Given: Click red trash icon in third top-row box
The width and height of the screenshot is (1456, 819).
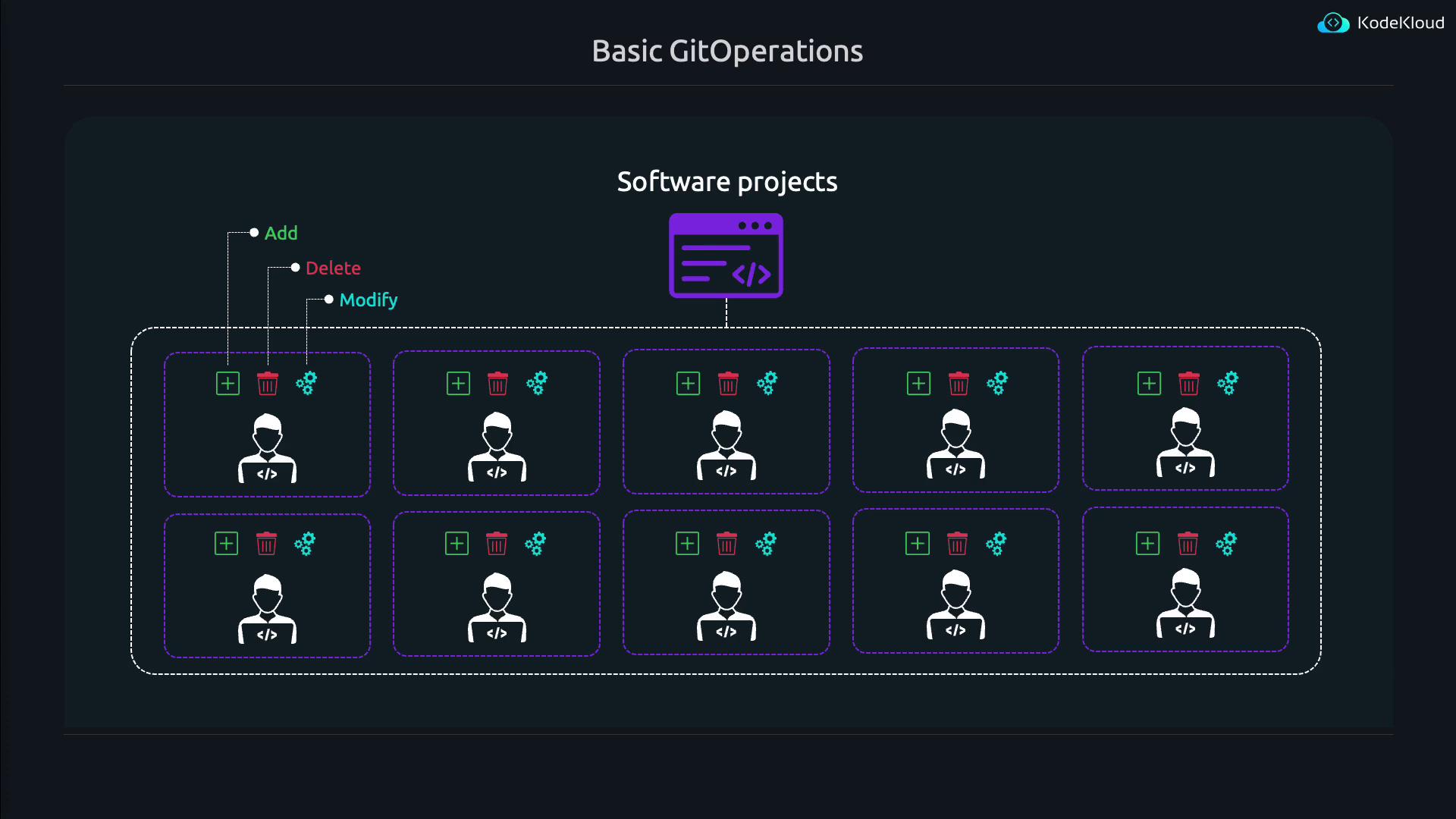Looking at the screenshot, I should [728, 384].
